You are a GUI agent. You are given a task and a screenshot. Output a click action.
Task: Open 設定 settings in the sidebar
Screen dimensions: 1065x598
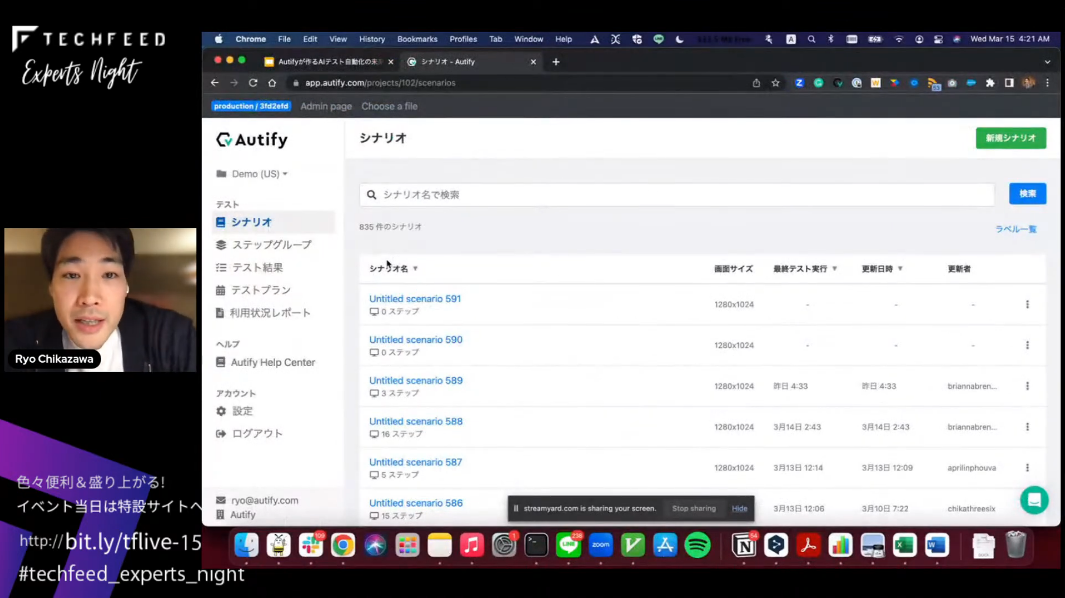coord(234,411)
